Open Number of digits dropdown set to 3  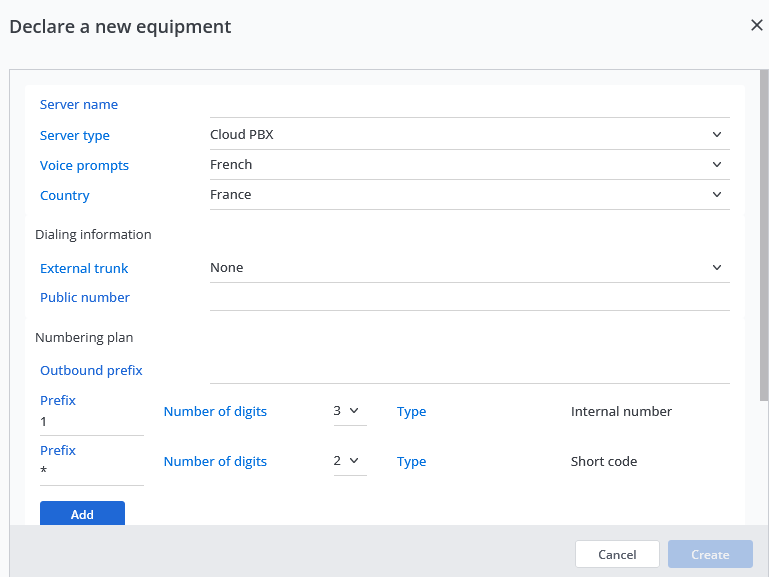[x=350, y=411]
